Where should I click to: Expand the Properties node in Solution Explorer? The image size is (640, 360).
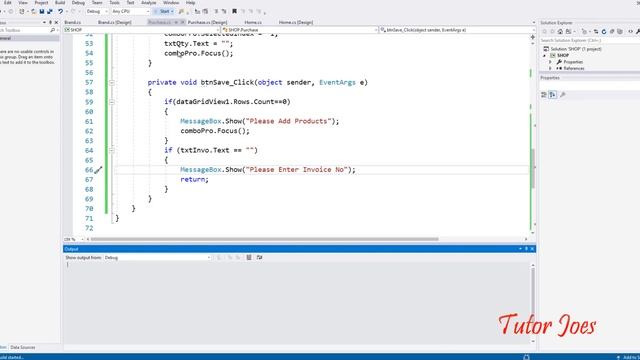551,62
